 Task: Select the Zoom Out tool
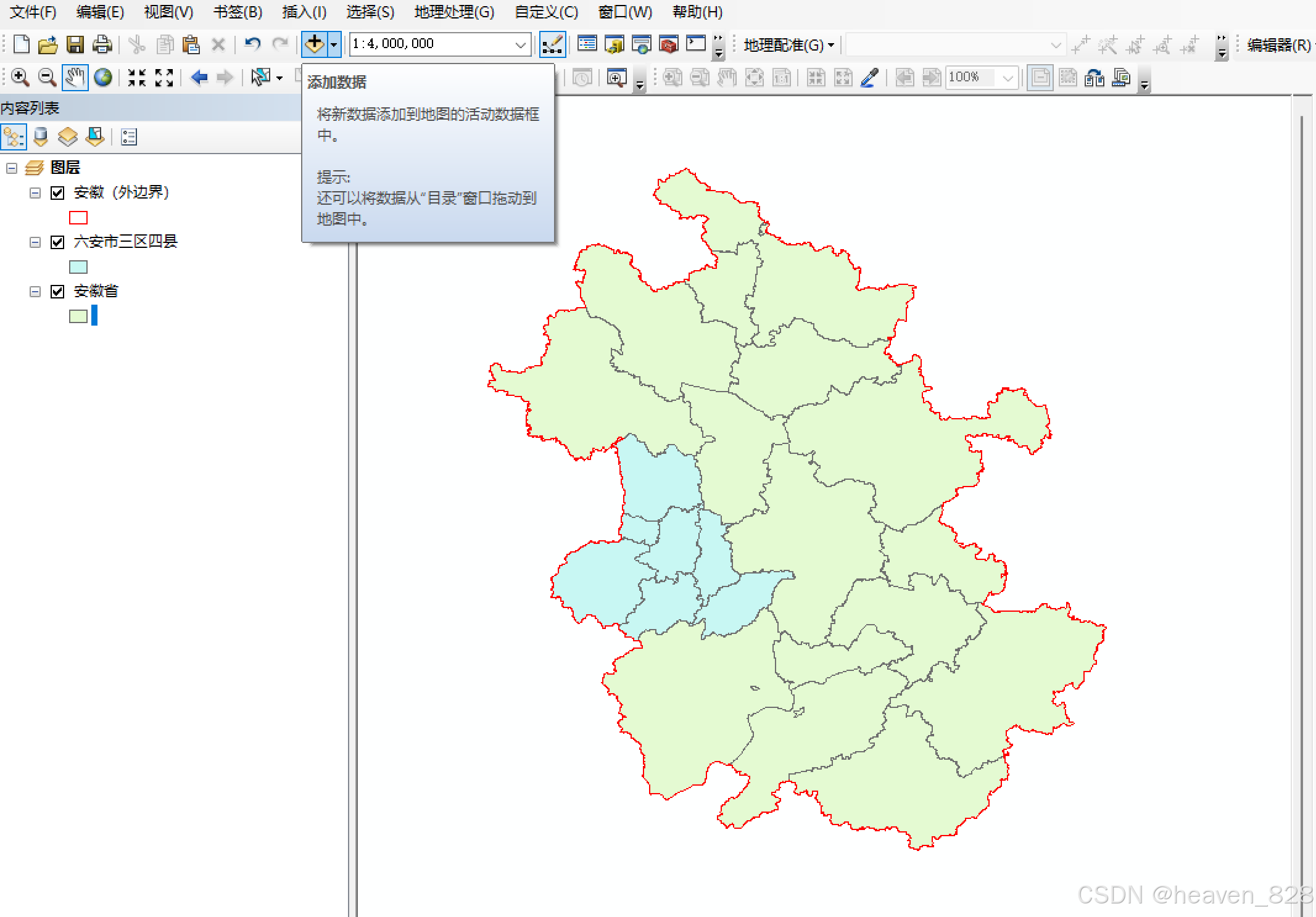pyautogui.click(x=47, y=77)
